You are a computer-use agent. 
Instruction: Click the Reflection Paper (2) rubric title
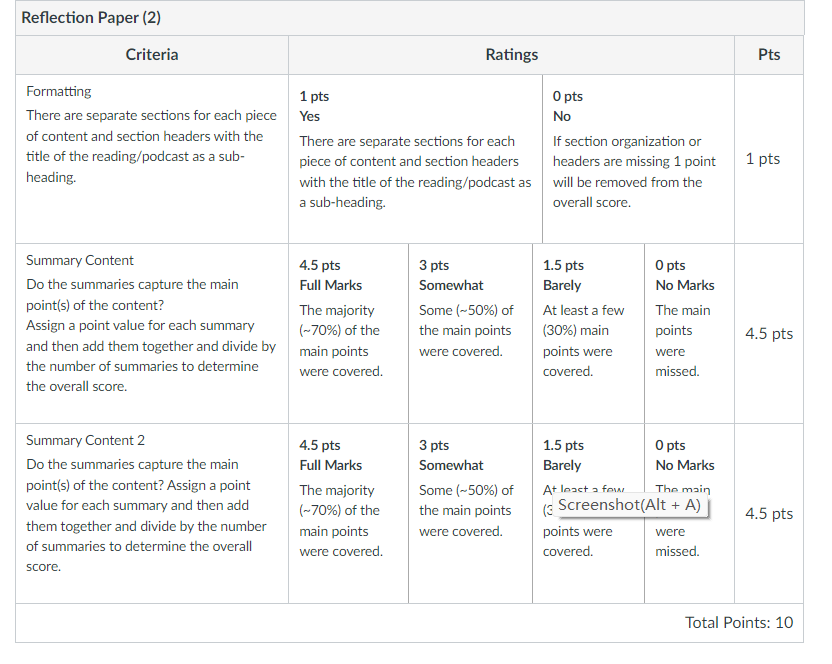click(x=91, y=18)
